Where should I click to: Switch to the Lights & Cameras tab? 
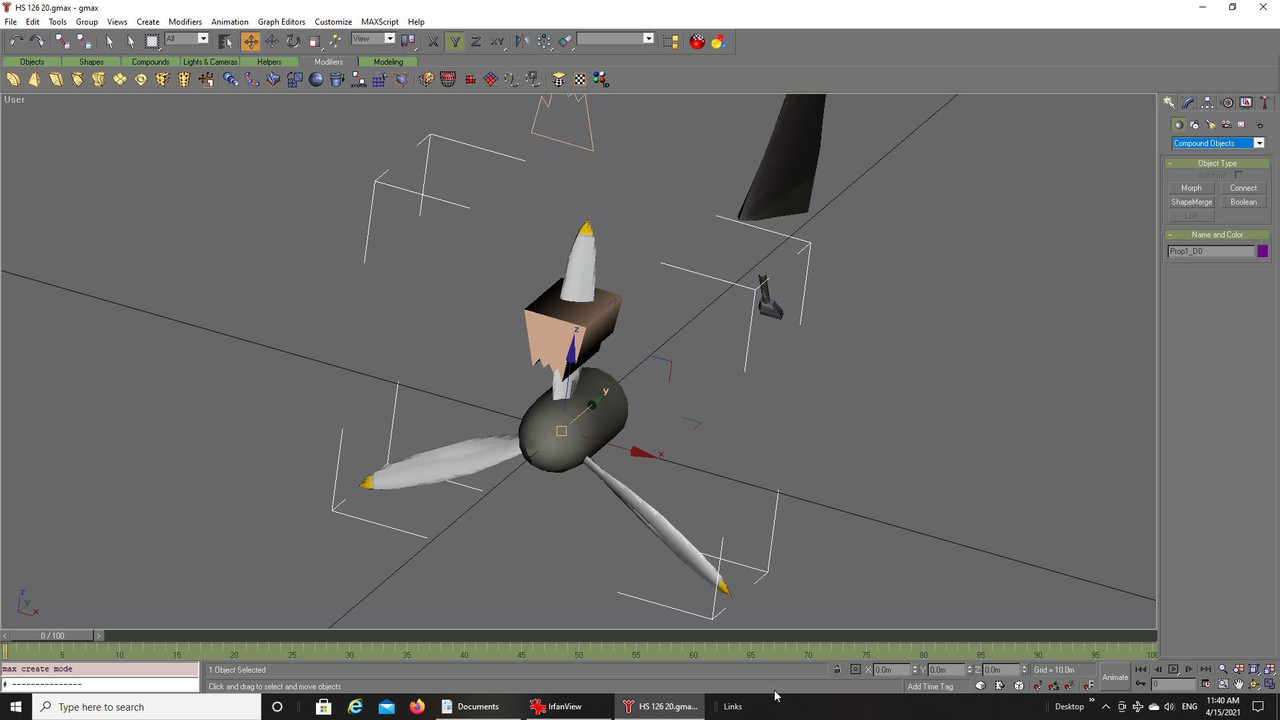click(x=210, y=62)
